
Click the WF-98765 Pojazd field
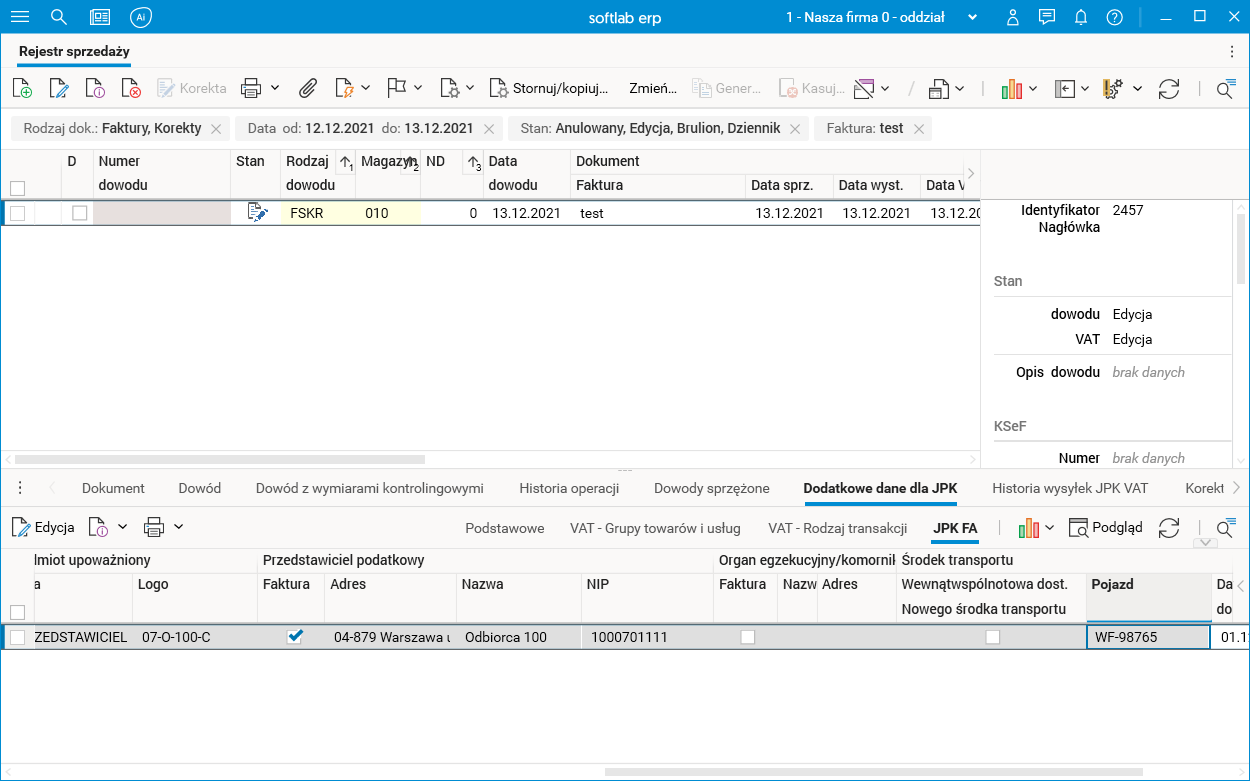(x=1148, y=637)
